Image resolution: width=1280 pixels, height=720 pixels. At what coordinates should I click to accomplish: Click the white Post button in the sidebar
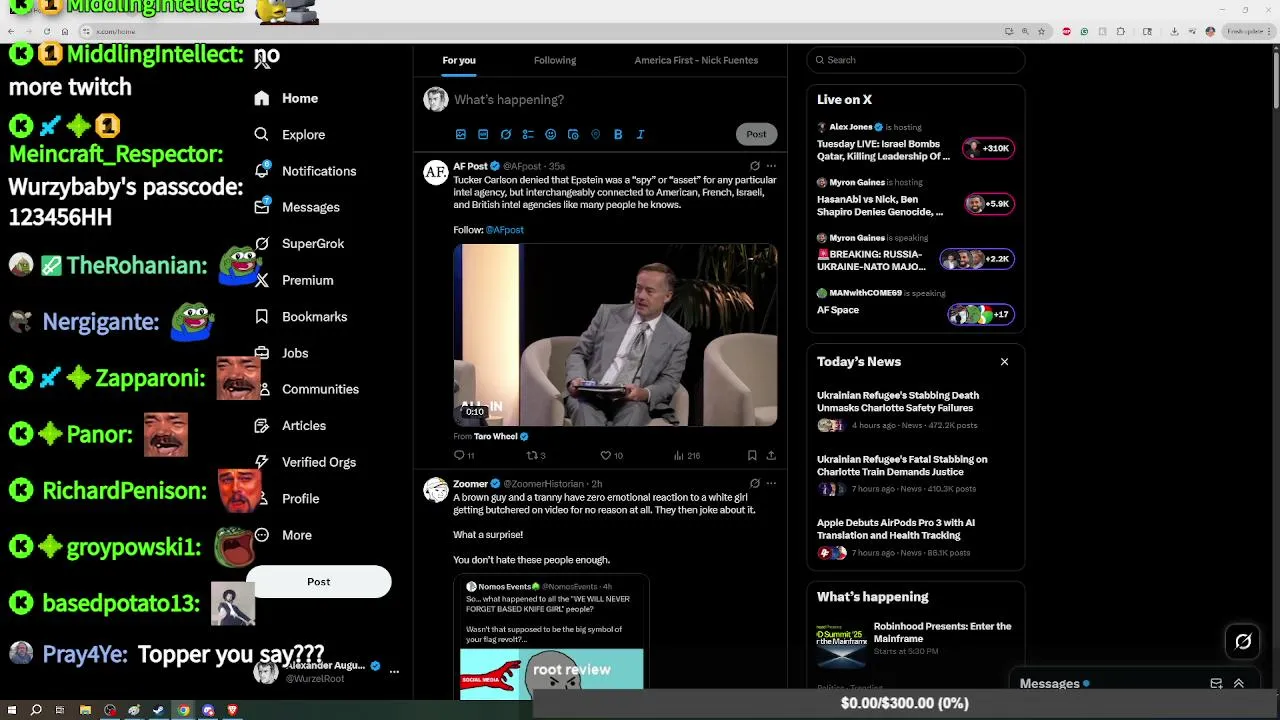[318, 581]
